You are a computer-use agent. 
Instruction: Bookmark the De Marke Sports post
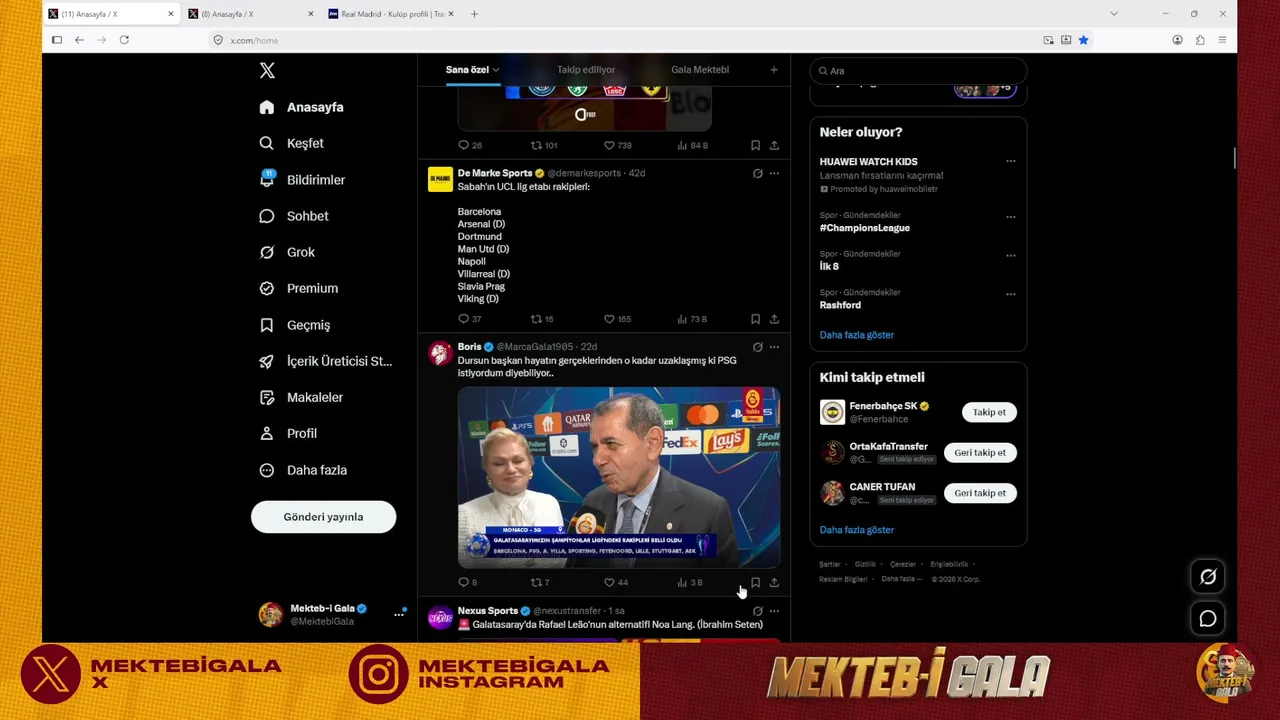click(755, 319)
